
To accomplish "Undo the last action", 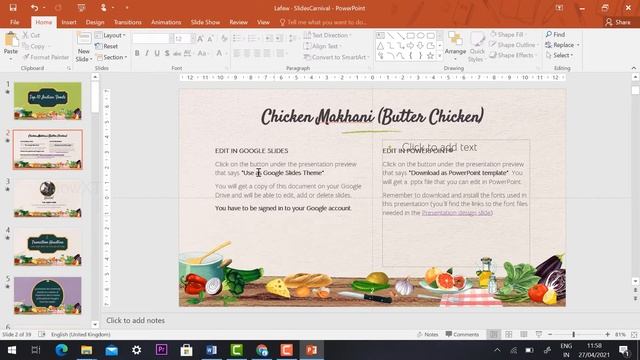I will (x=34, y=8).
